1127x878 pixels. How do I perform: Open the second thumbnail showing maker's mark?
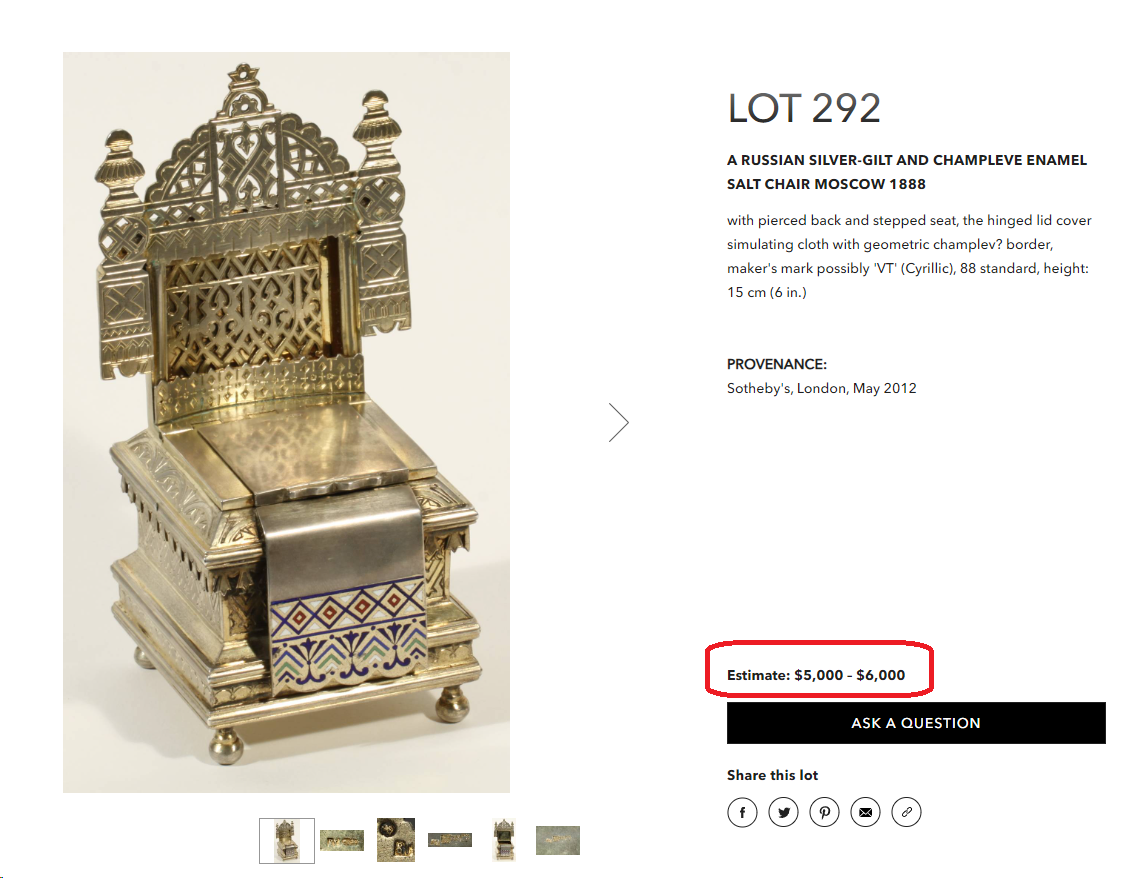tap(341, 840)
